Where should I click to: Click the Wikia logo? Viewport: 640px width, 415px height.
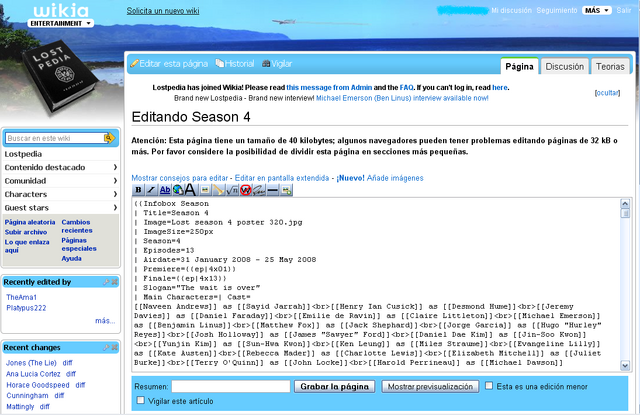(x=61, y=10)
